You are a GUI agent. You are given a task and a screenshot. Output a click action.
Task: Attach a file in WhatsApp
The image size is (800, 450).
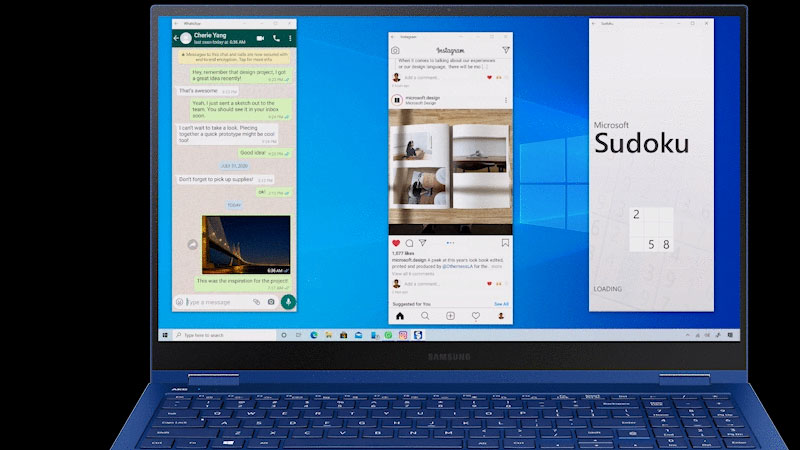257,302
